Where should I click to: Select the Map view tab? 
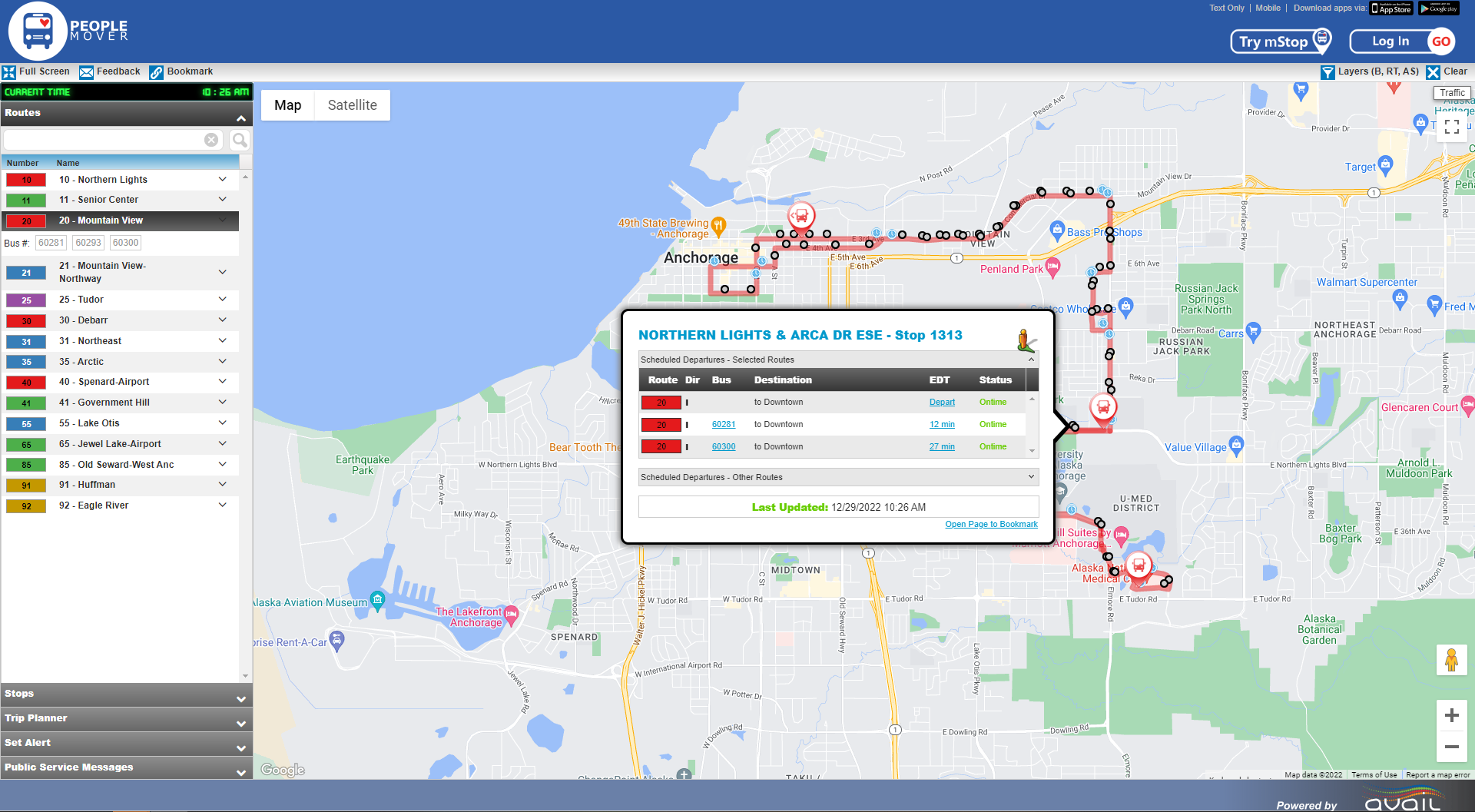pos(287,105)
